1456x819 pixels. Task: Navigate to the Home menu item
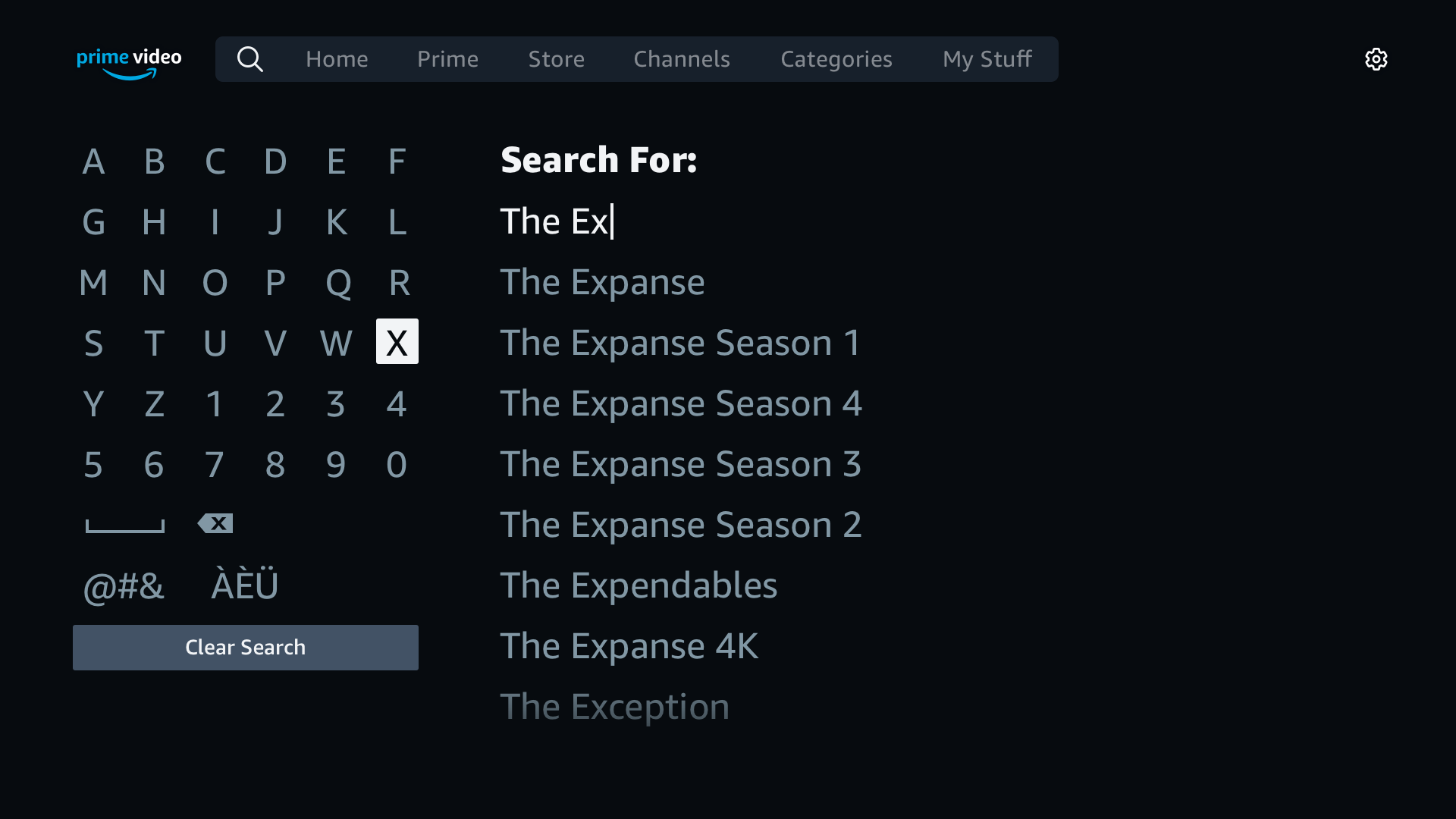click(x=337, y=58)
